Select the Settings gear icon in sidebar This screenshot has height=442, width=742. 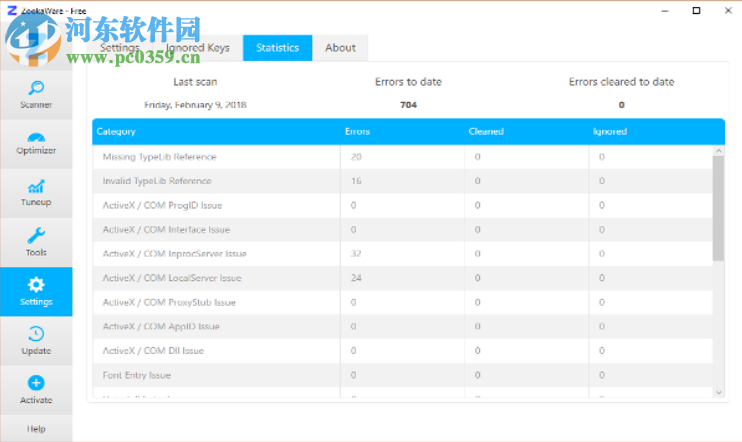(36, 284)
